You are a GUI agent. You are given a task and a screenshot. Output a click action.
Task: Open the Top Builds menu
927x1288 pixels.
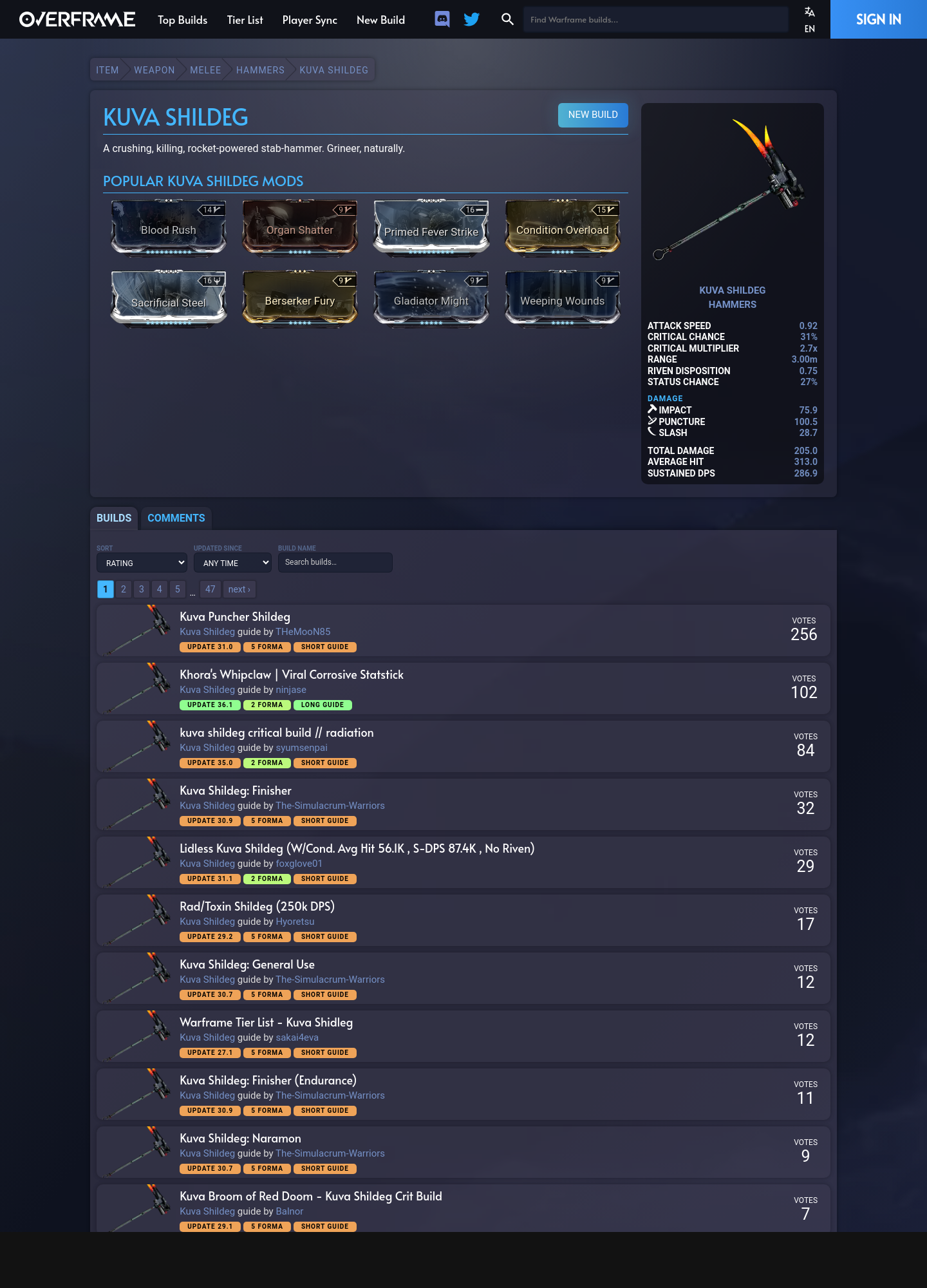(x=183, y=20)
